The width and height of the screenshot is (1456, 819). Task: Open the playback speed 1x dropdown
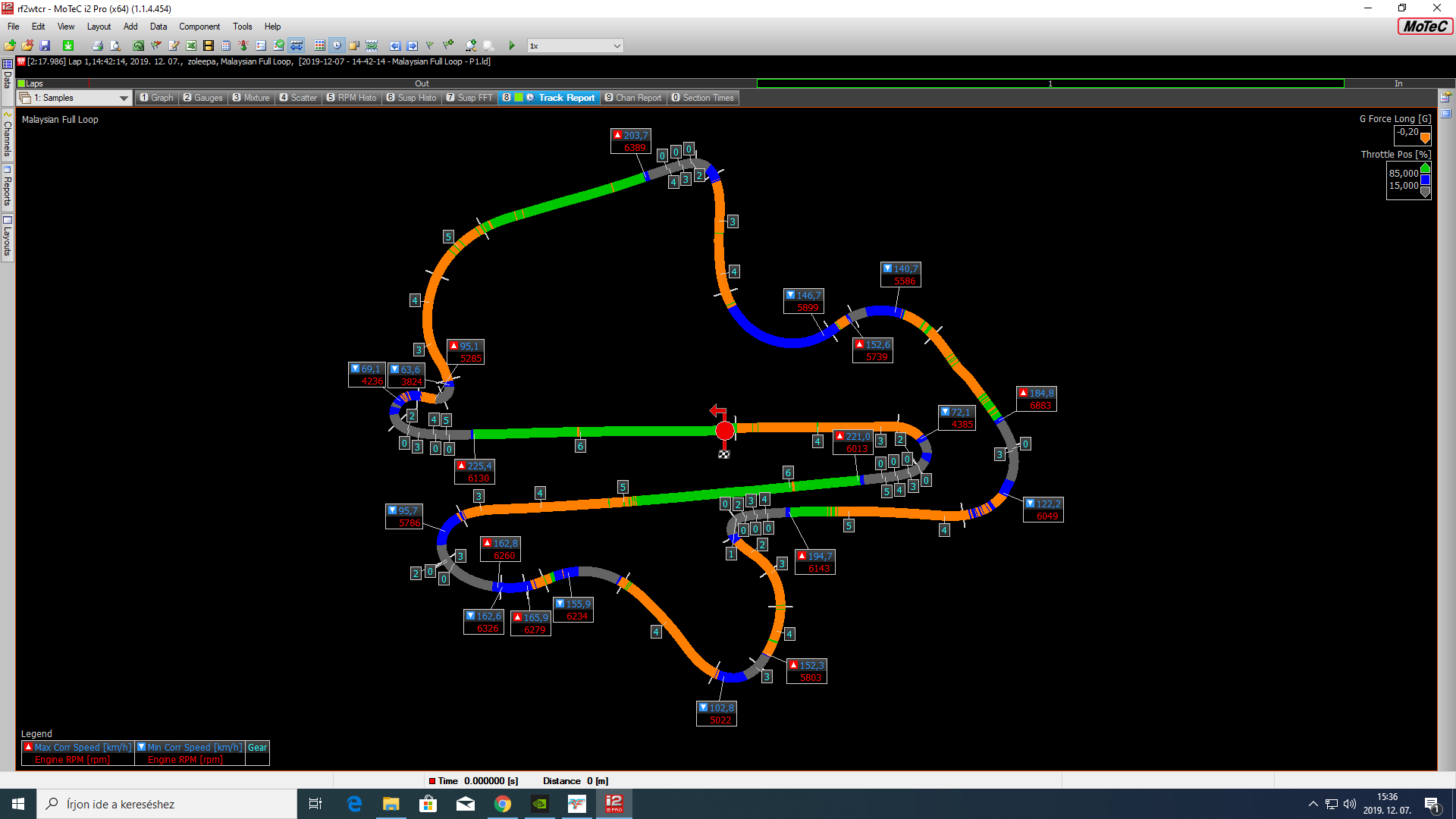click(617, 45)
